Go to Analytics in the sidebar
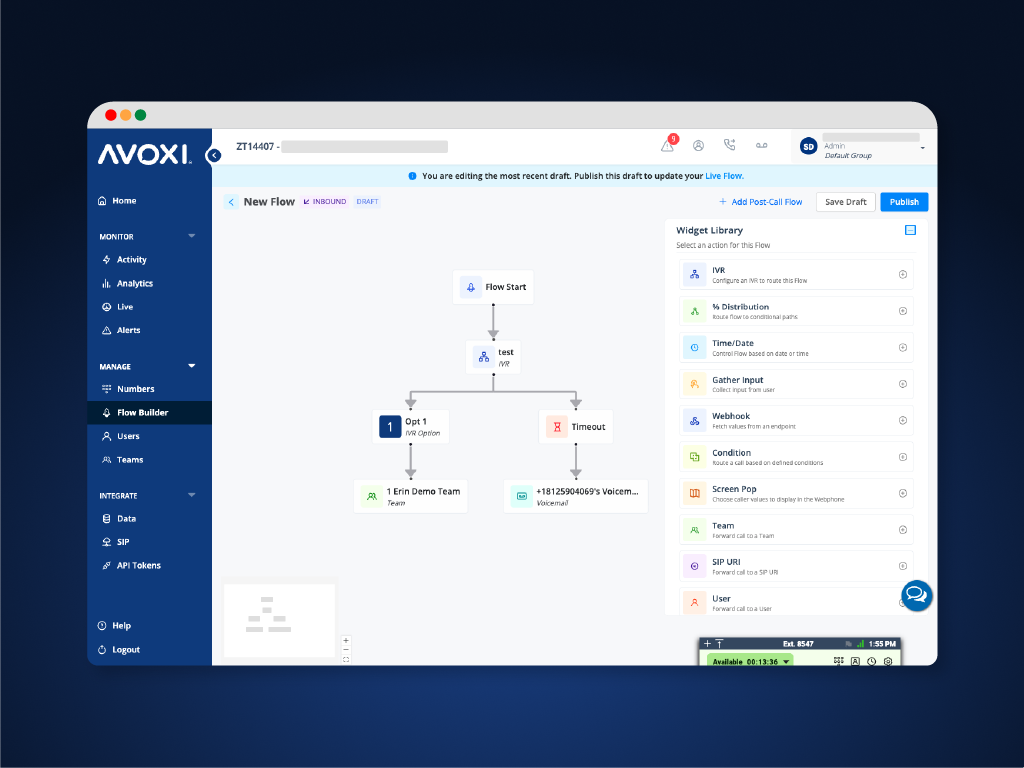Image resolution: width=1024 pixels, height=768 pixels. pyautogui.click(x=134, y=283)
